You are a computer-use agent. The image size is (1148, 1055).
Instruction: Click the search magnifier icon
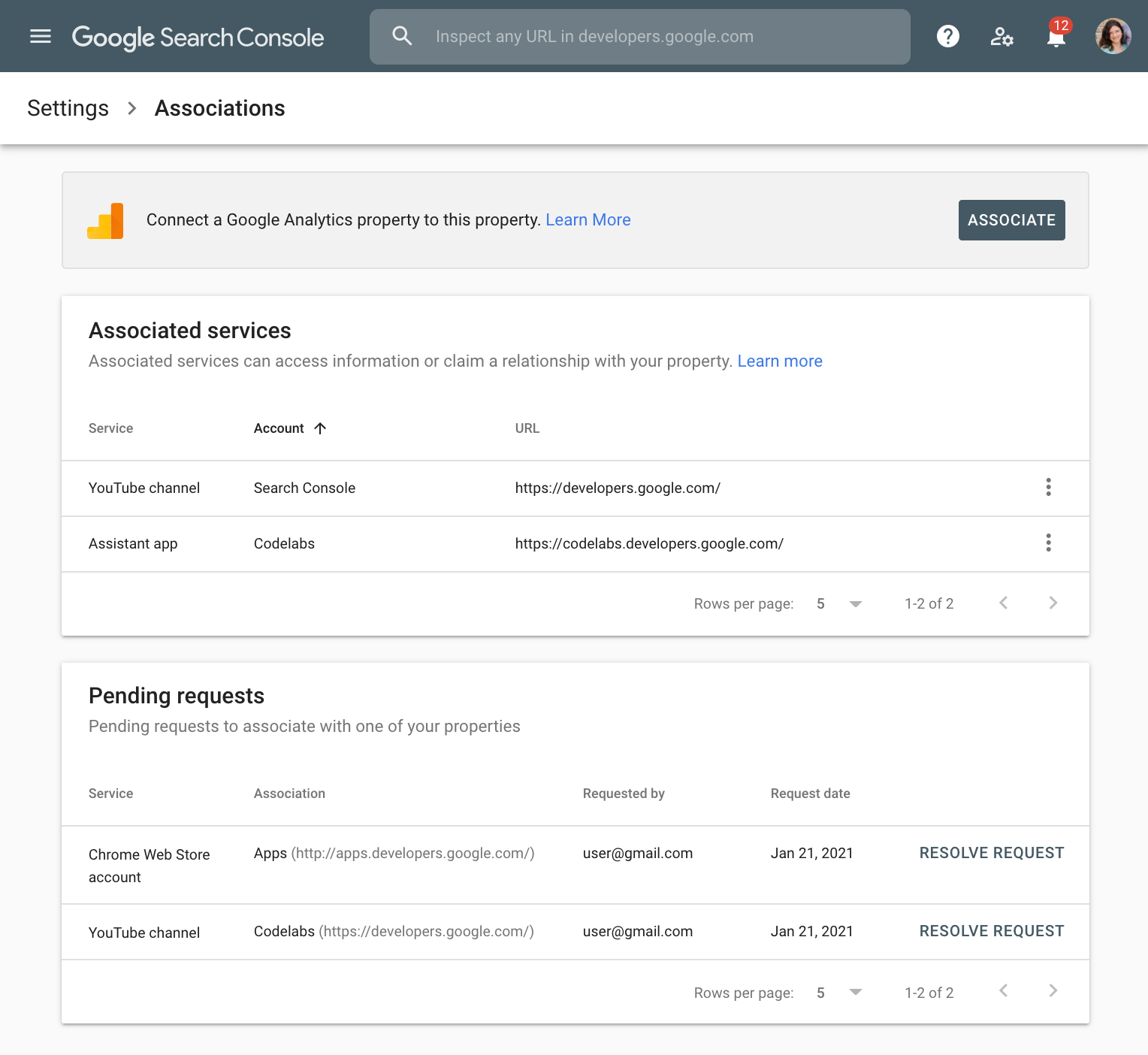tap(402, 35)
